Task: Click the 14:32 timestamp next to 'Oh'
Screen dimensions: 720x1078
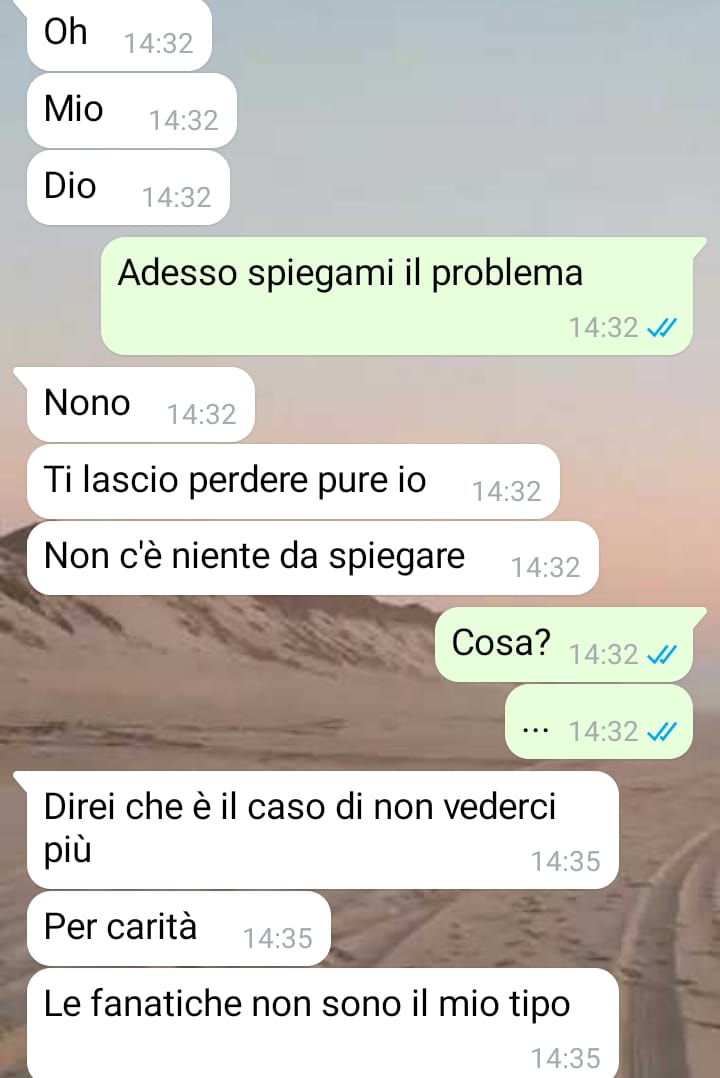Action: click(x=158, y=43)
